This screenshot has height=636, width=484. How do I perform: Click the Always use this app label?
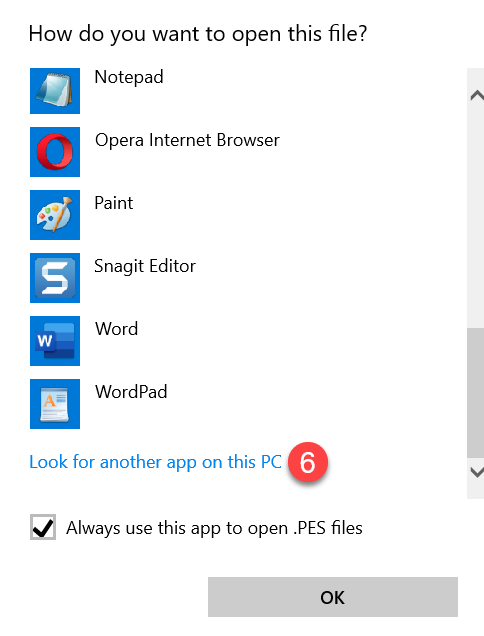click(x=214, y=528)
